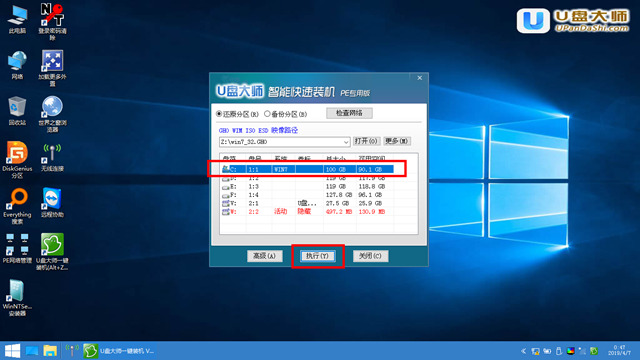This screenshot has height=360, width=640.
Task: Click the 无线连接 wireless connection icon
Action: (52, 157)
